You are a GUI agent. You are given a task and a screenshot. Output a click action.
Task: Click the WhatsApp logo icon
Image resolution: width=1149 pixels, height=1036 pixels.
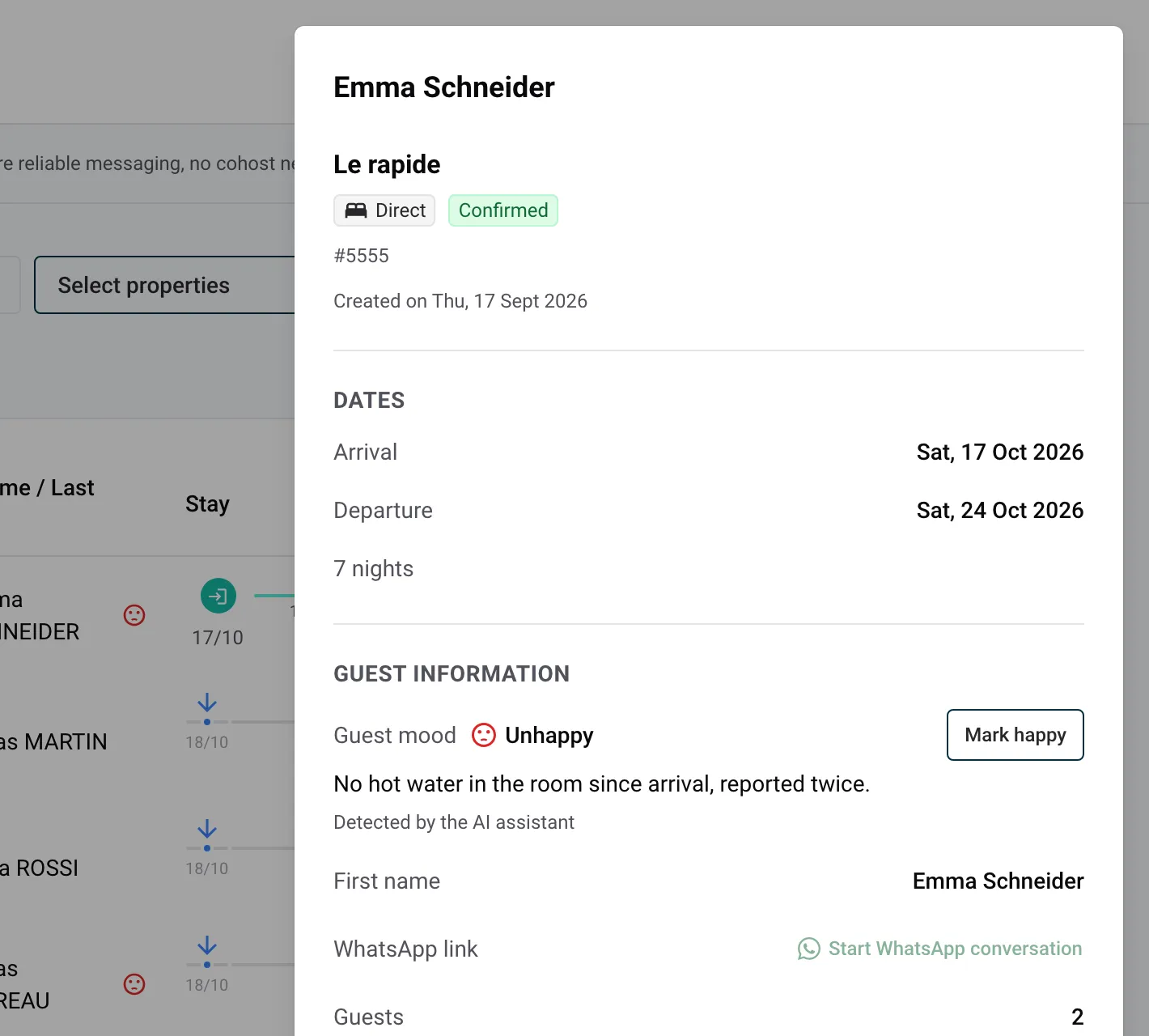pos(809,949)
